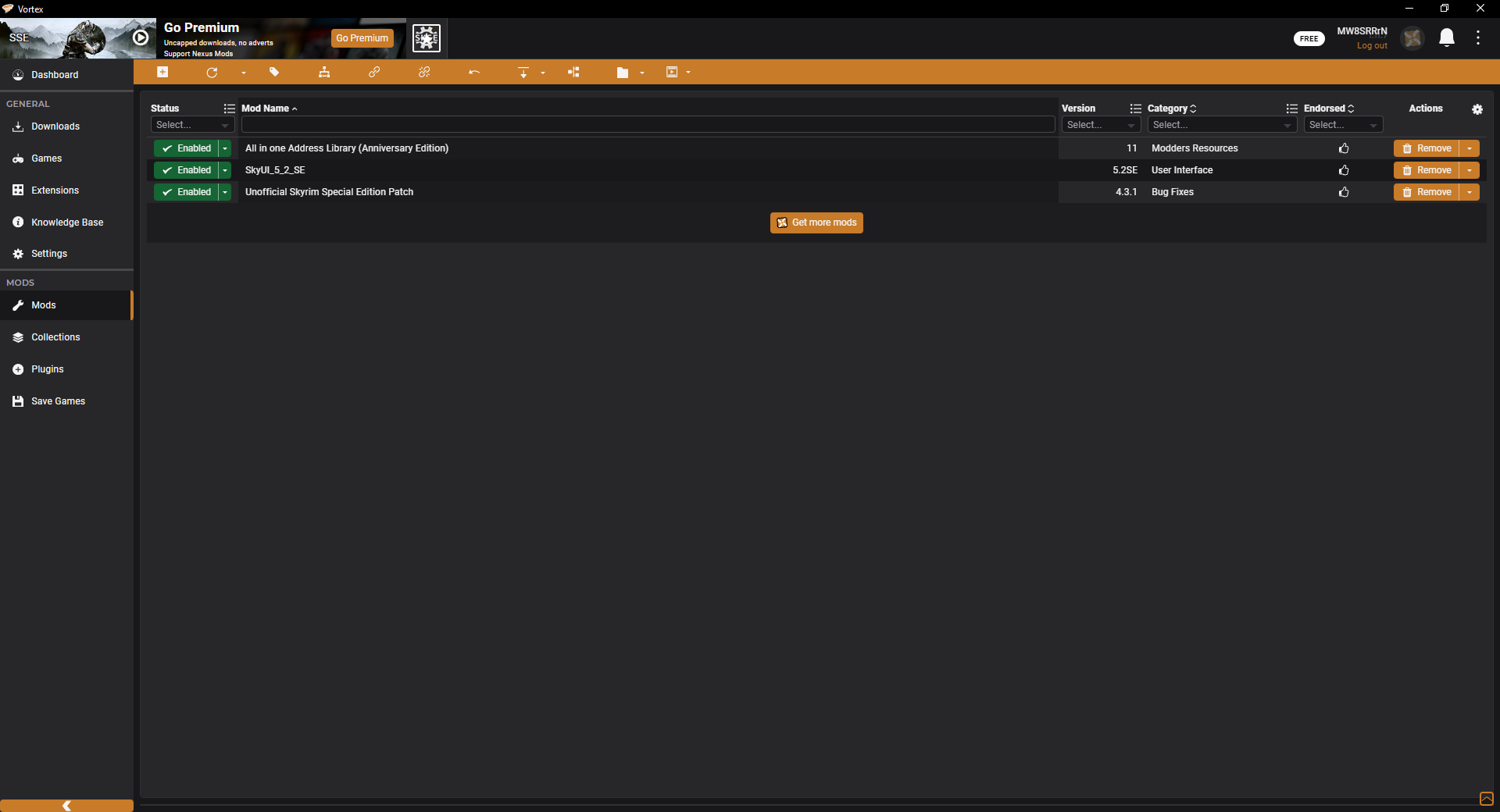Sort the table by Category header
The image size is (1500, 812).
(x=1172, y=109)
